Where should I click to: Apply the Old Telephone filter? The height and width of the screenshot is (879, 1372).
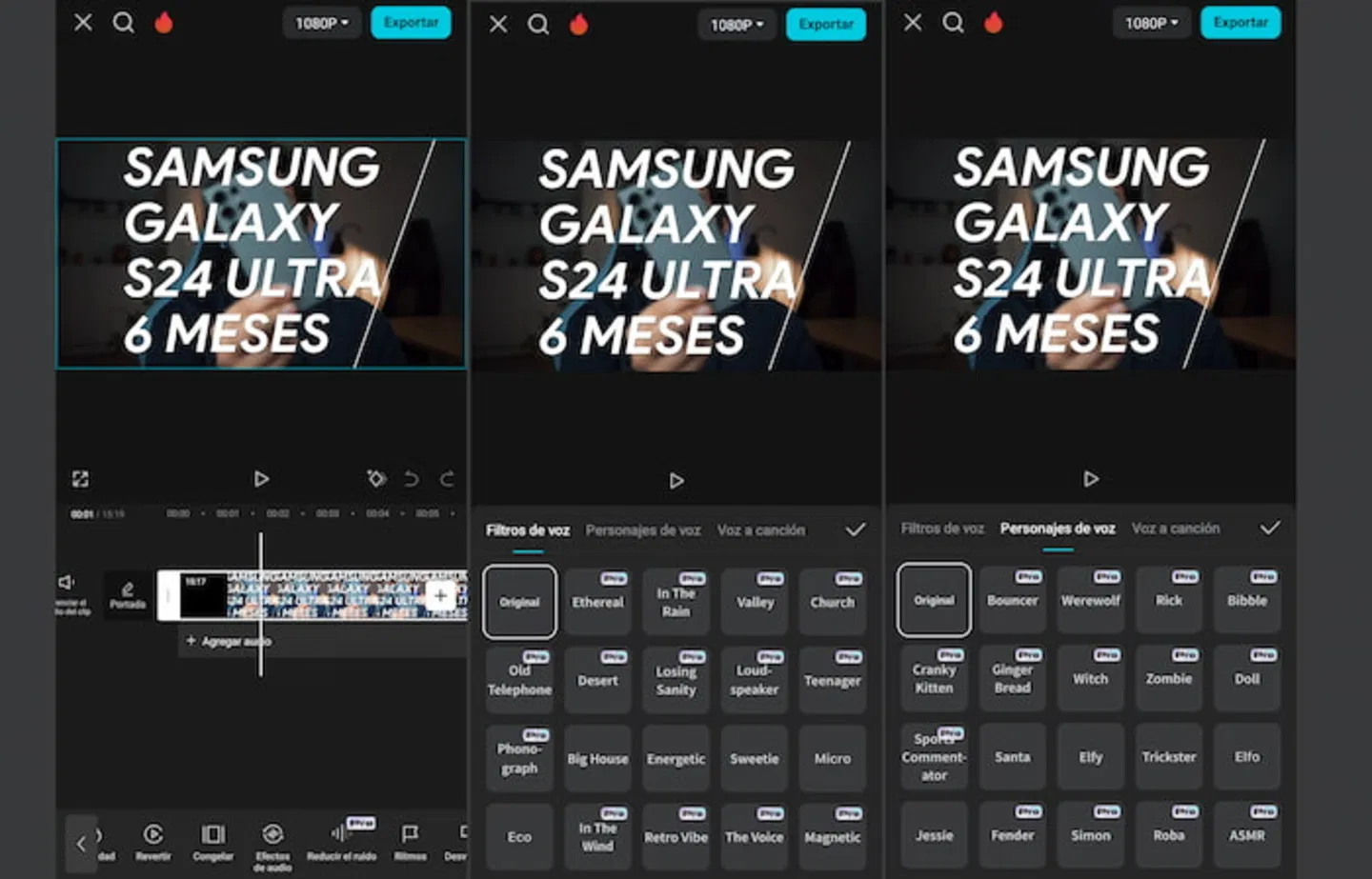[519, 680]
